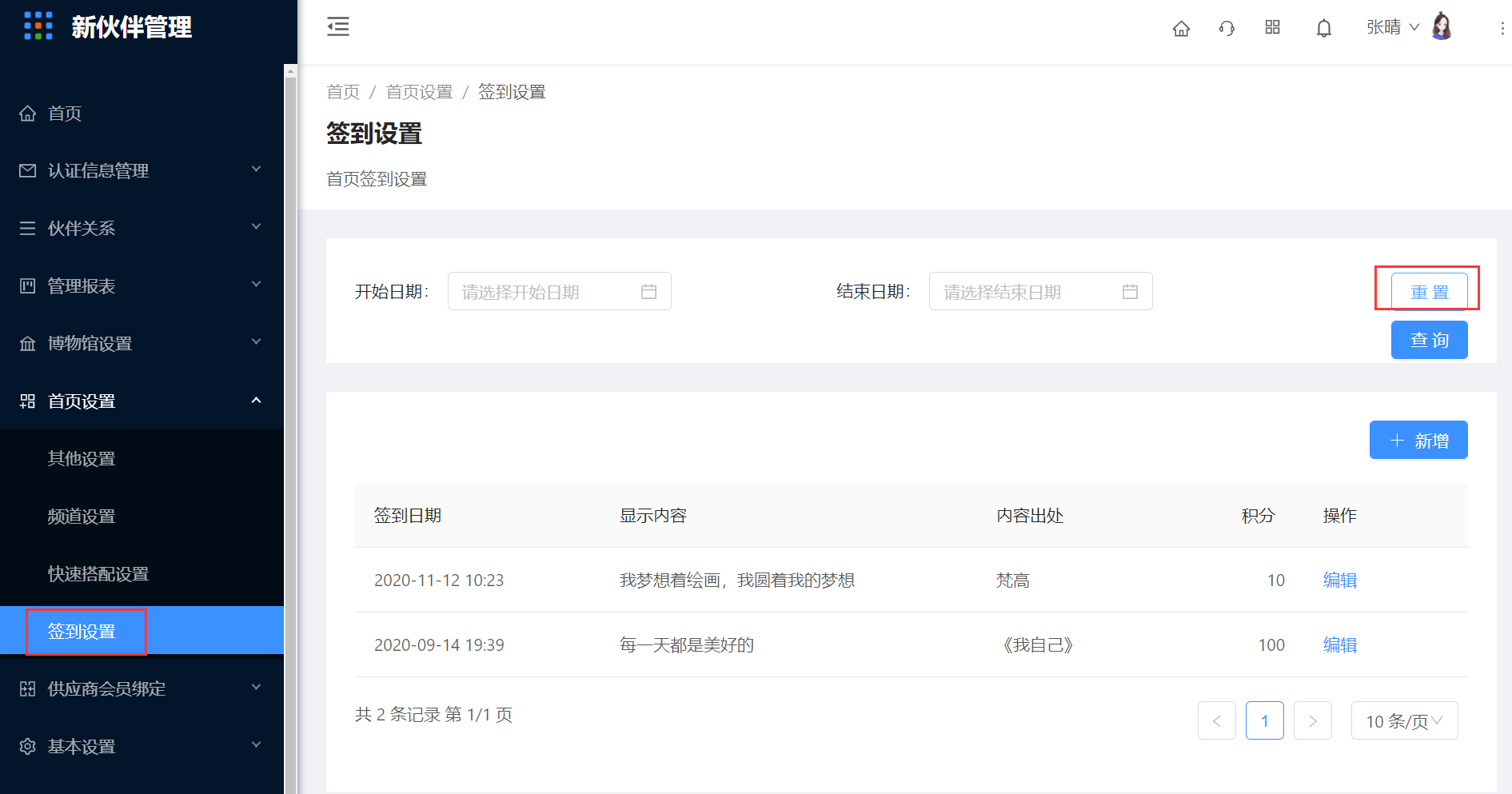Go to previous page arrow
Screen dimensions: 1512x794
(x=1217, y=720)
